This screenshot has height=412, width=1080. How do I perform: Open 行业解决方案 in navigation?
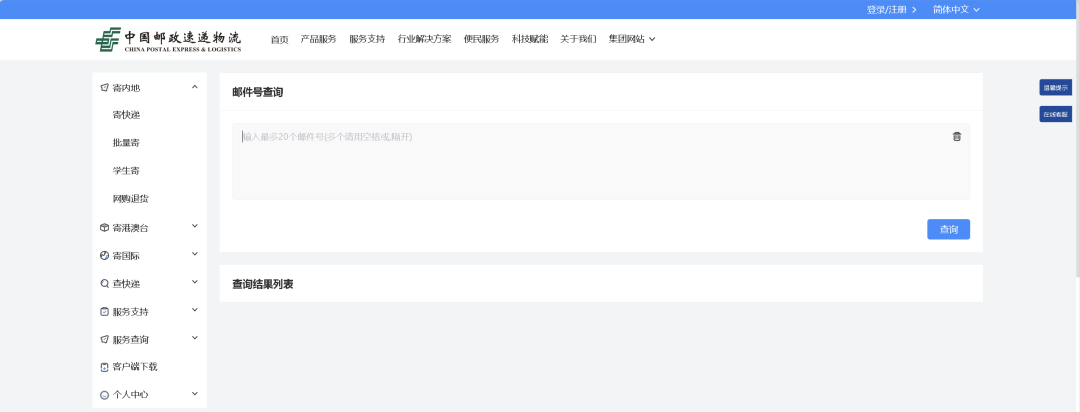(424, 39)
